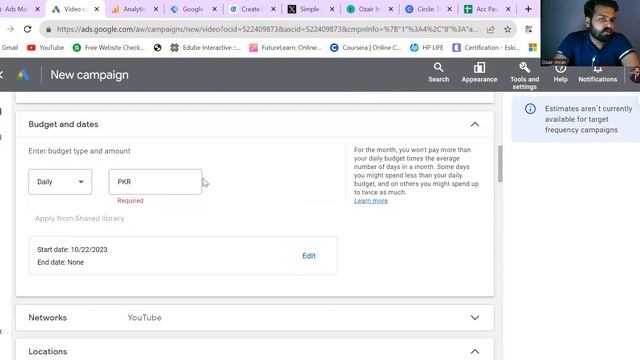Open the Appearance settings icon
This screenshot has width=640, height=360.
coord(479,73)
